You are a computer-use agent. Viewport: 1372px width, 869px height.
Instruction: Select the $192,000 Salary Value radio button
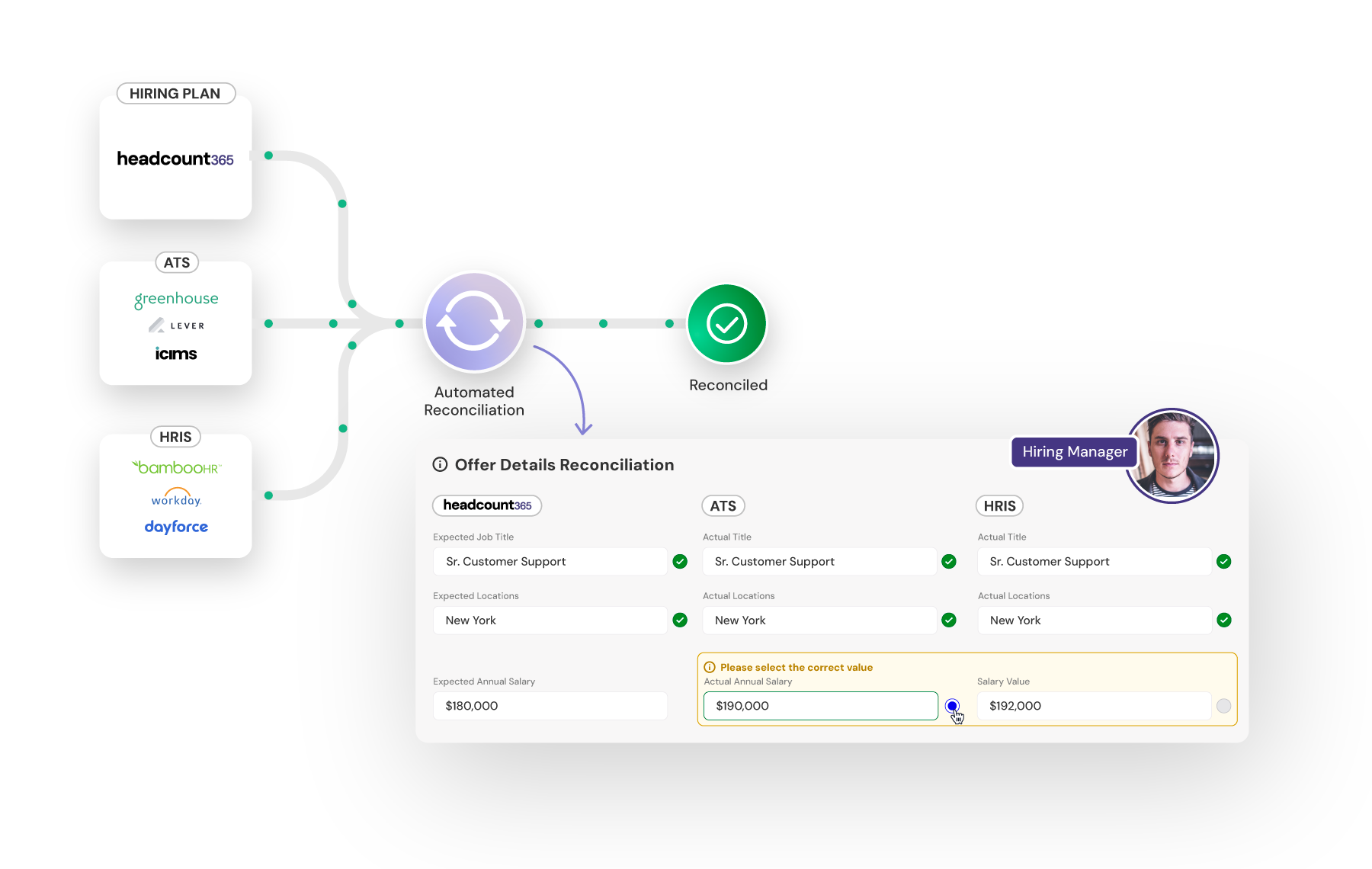(x=1225, y=706)
